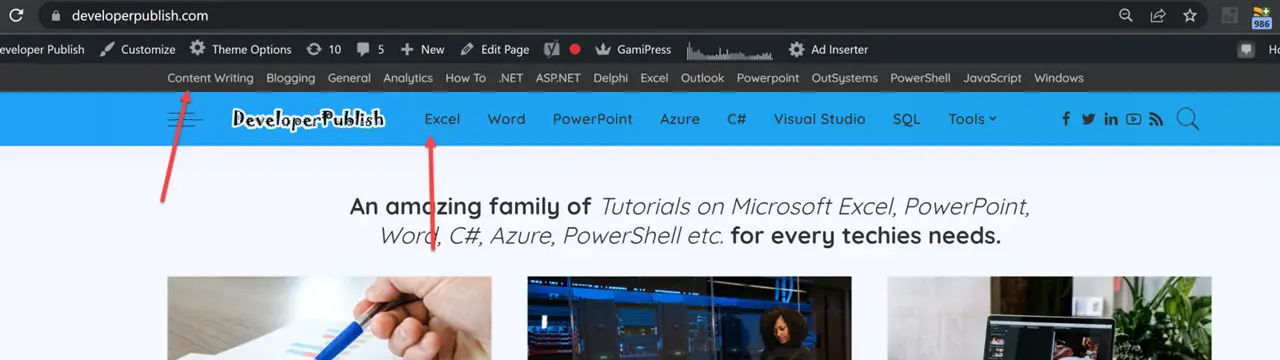Open the Analytics category link
This screenshot has width=1280, height=360.
(x=408, y=78)
